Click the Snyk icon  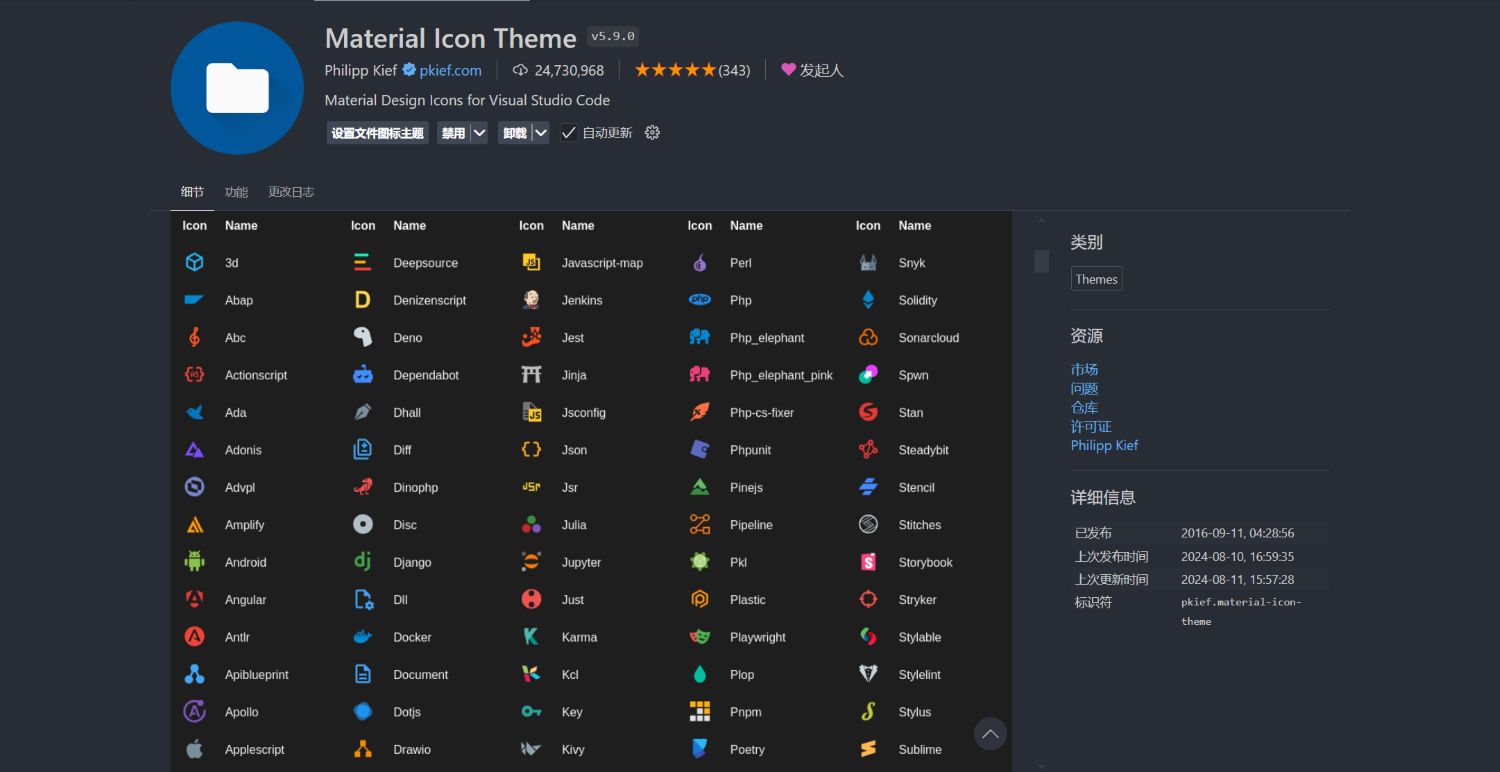(868, 262)
